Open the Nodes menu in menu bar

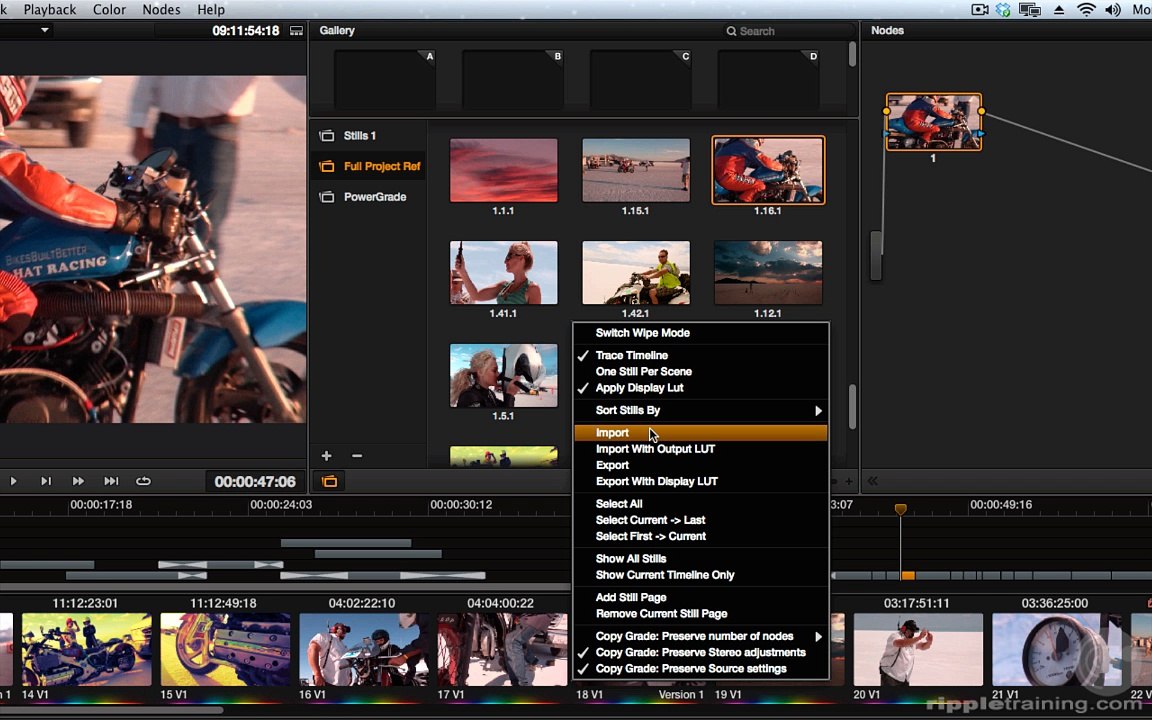[161, 10]
